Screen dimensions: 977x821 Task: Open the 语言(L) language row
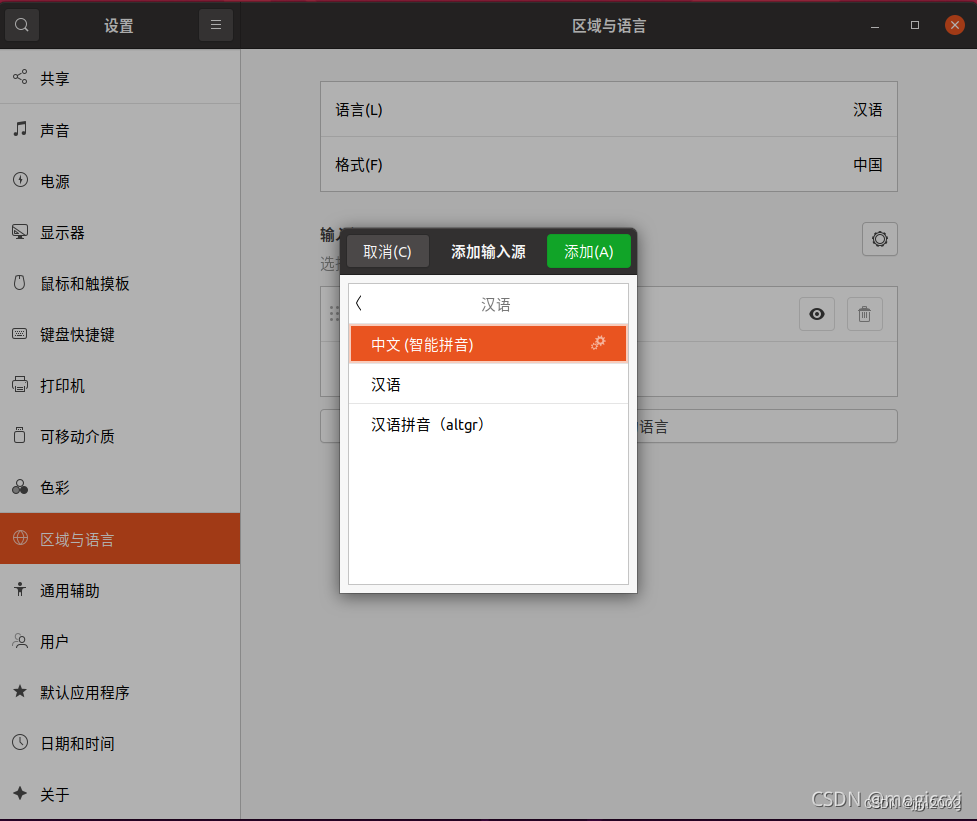(x=608, y=110)
